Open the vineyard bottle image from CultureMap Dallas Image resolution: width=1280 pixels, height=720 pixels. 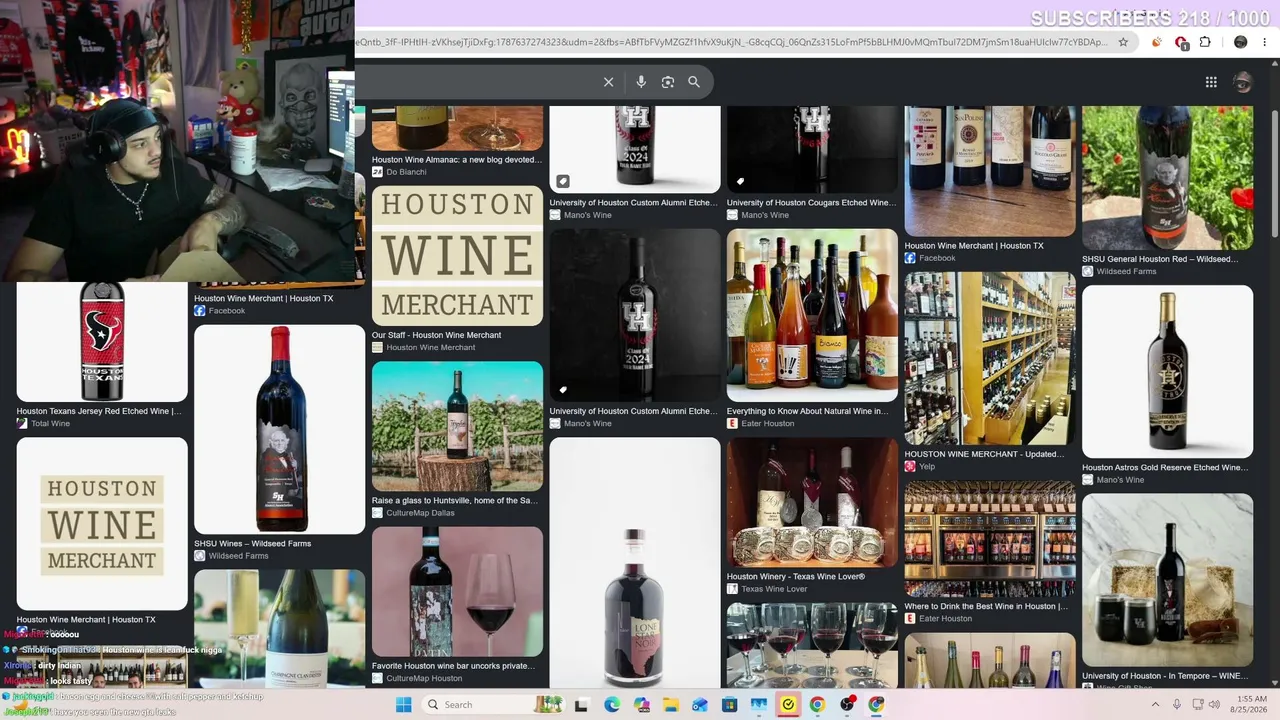pyautogui.click(x=457, y=426)
